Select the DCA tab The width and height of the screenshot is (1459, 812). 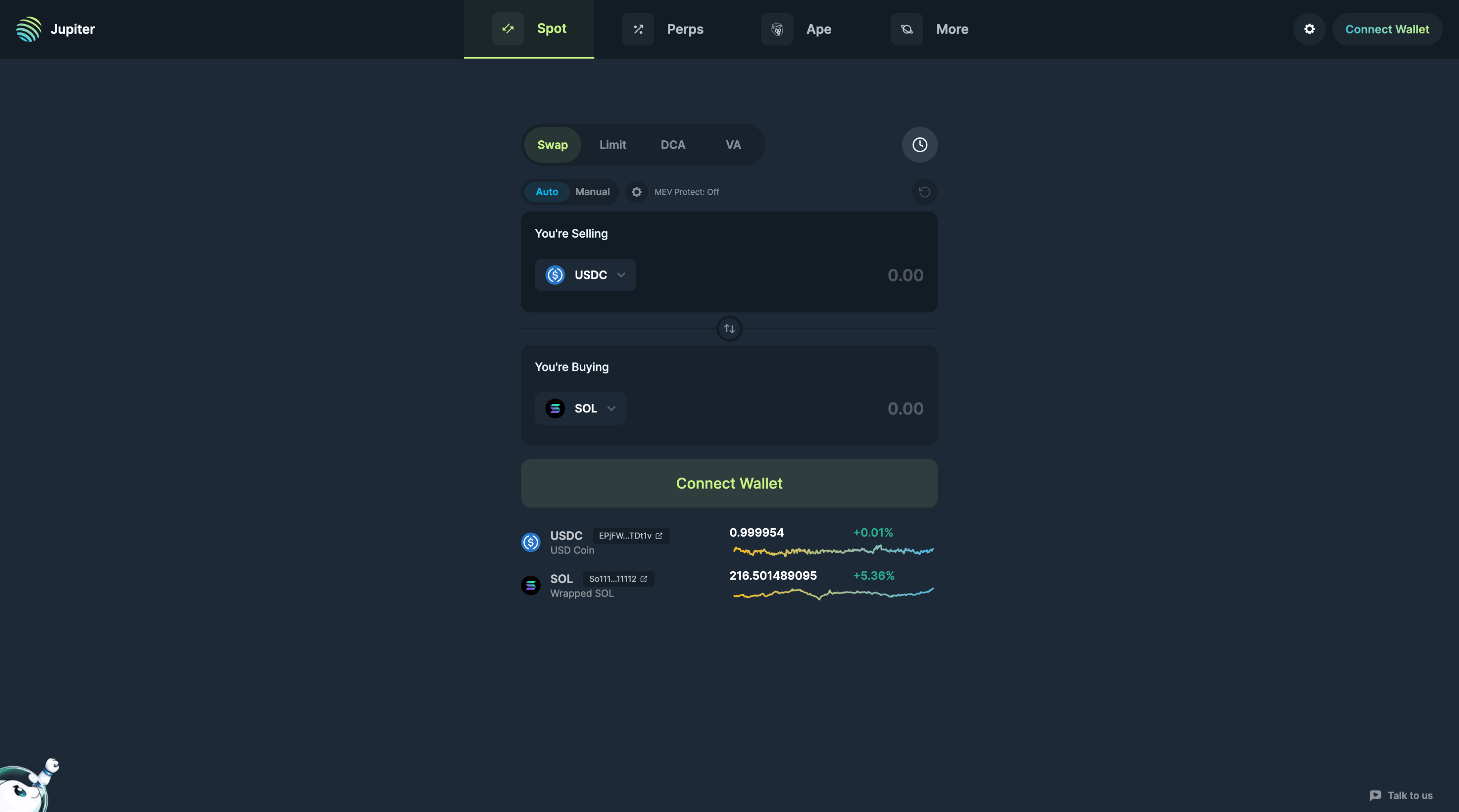point(673,144)
